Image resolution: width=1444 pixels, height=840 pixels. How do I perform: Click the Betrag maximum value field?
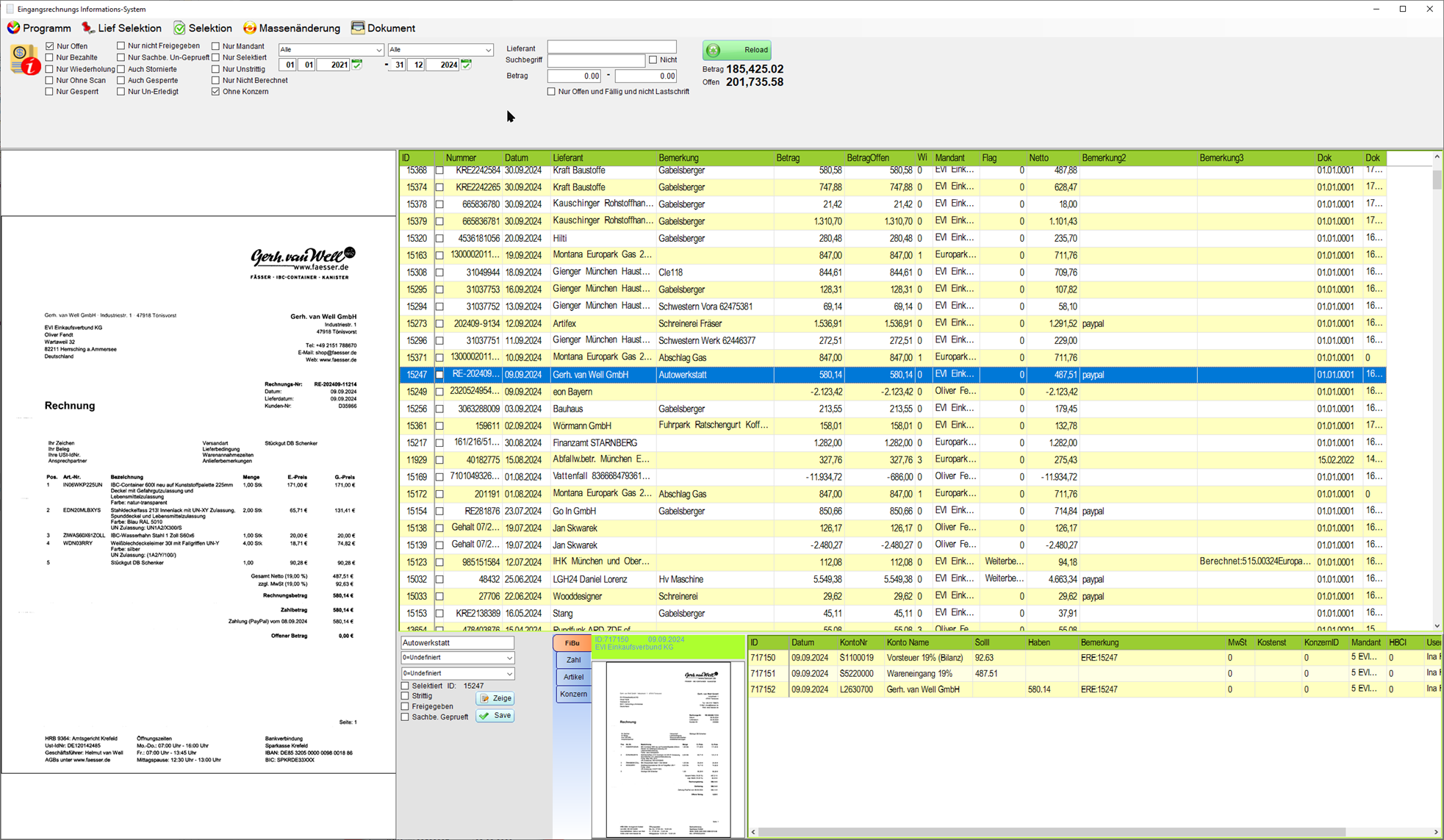click(x=646, y=76)
